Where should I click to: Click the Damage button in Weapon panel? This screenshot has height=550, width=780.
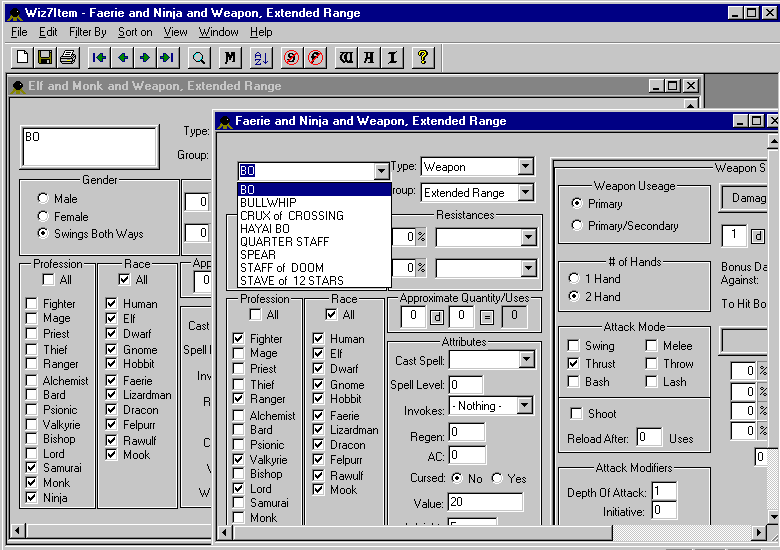pos(744,198)
